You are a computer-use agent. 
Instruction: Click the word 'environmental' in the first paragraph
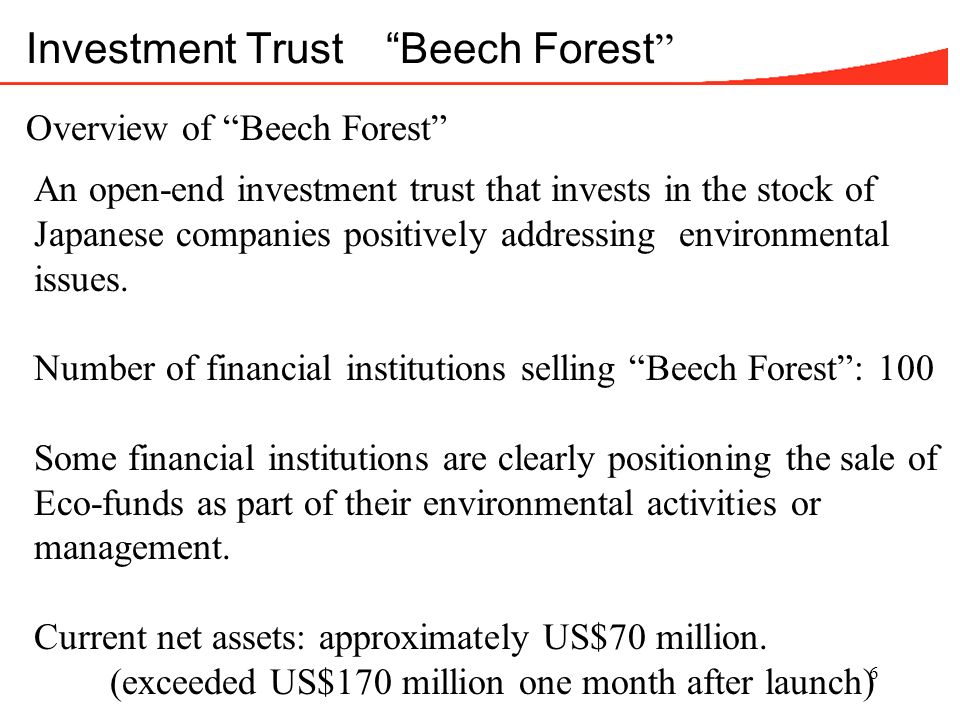coord(784,234)
